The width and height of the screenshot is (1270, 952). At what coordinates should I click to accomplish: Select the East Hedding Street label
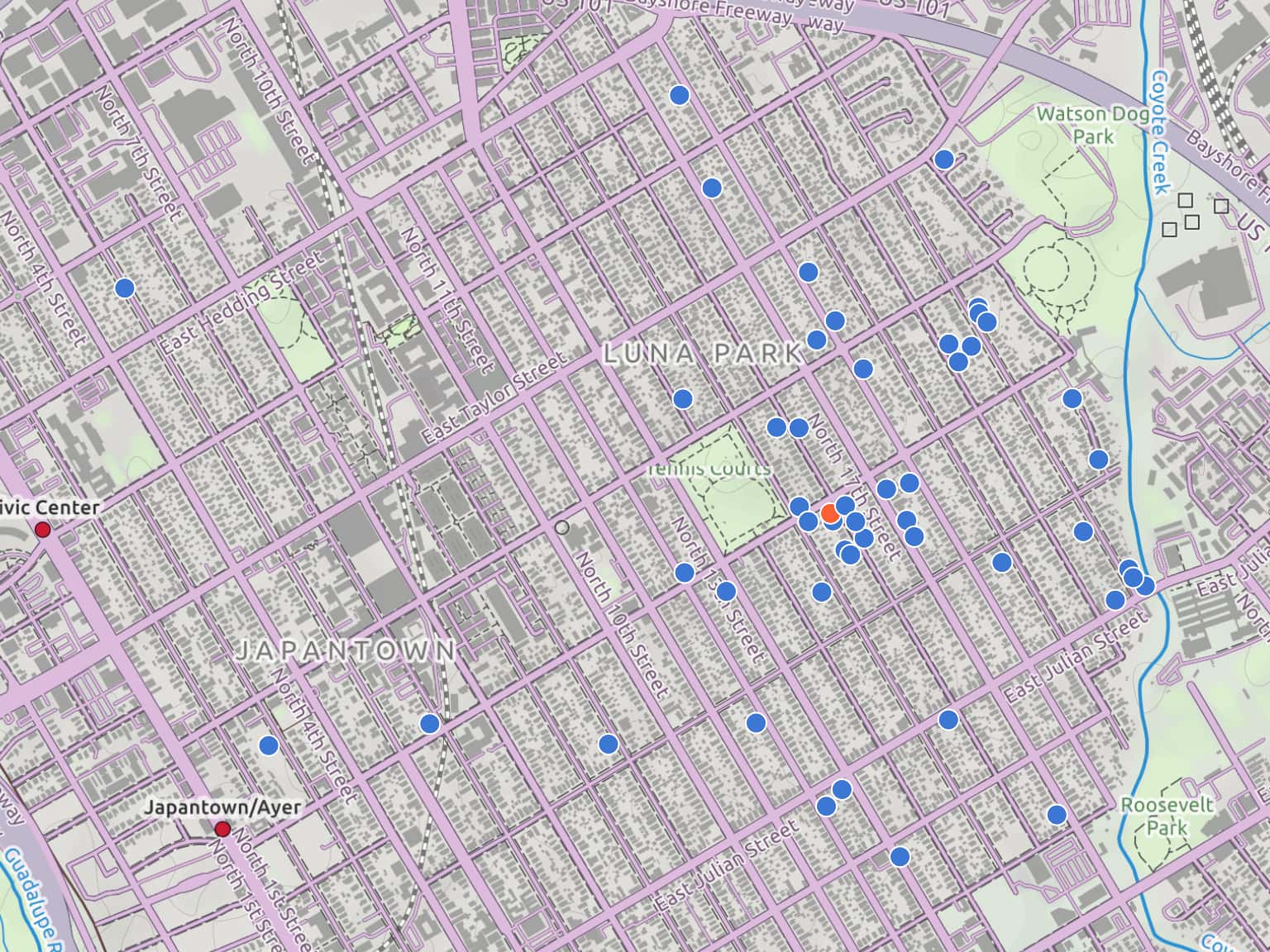(240, 304)
